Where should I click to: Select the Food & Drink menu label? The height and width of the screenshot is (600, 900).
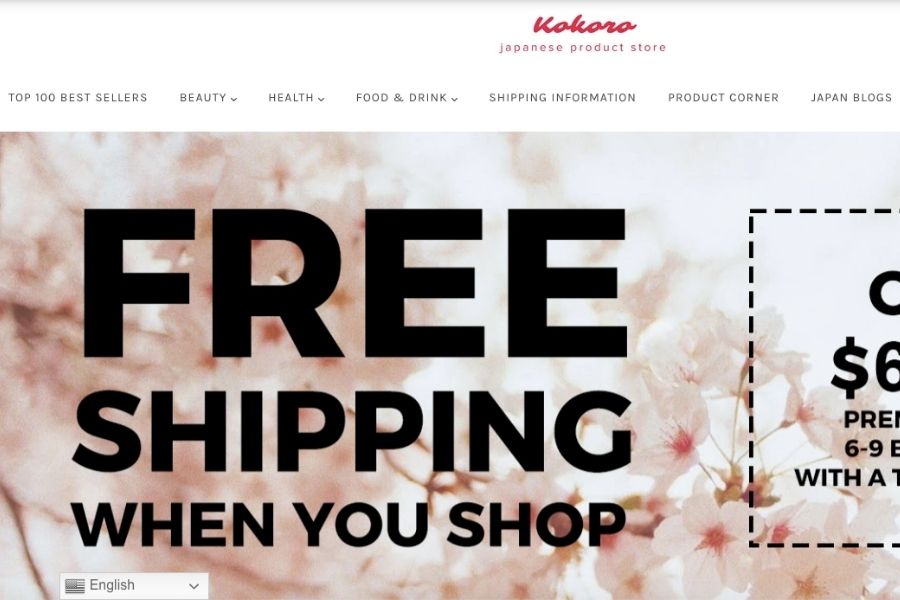point(401,98)
